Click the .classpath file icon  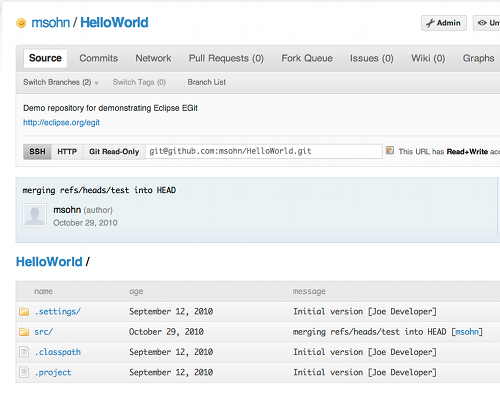[24, 352]
